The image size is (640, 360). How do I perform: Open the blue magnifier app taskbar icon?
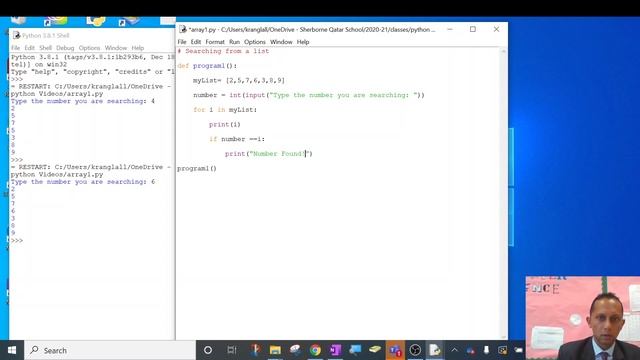[x=355, y=350]
